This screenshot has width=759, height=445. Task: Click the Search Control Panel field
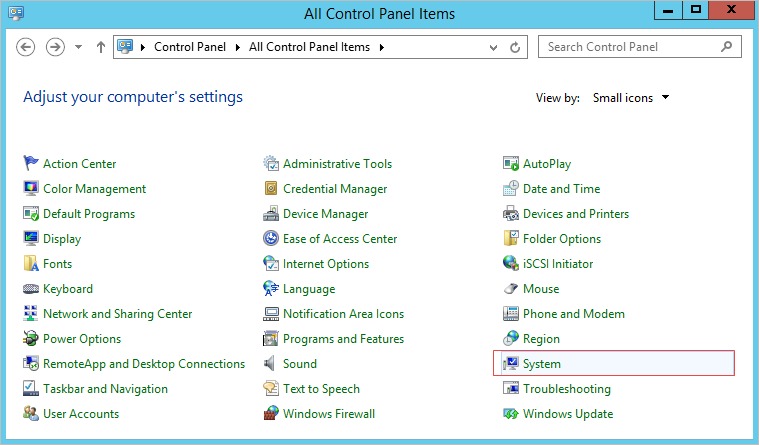click(628, 47)
